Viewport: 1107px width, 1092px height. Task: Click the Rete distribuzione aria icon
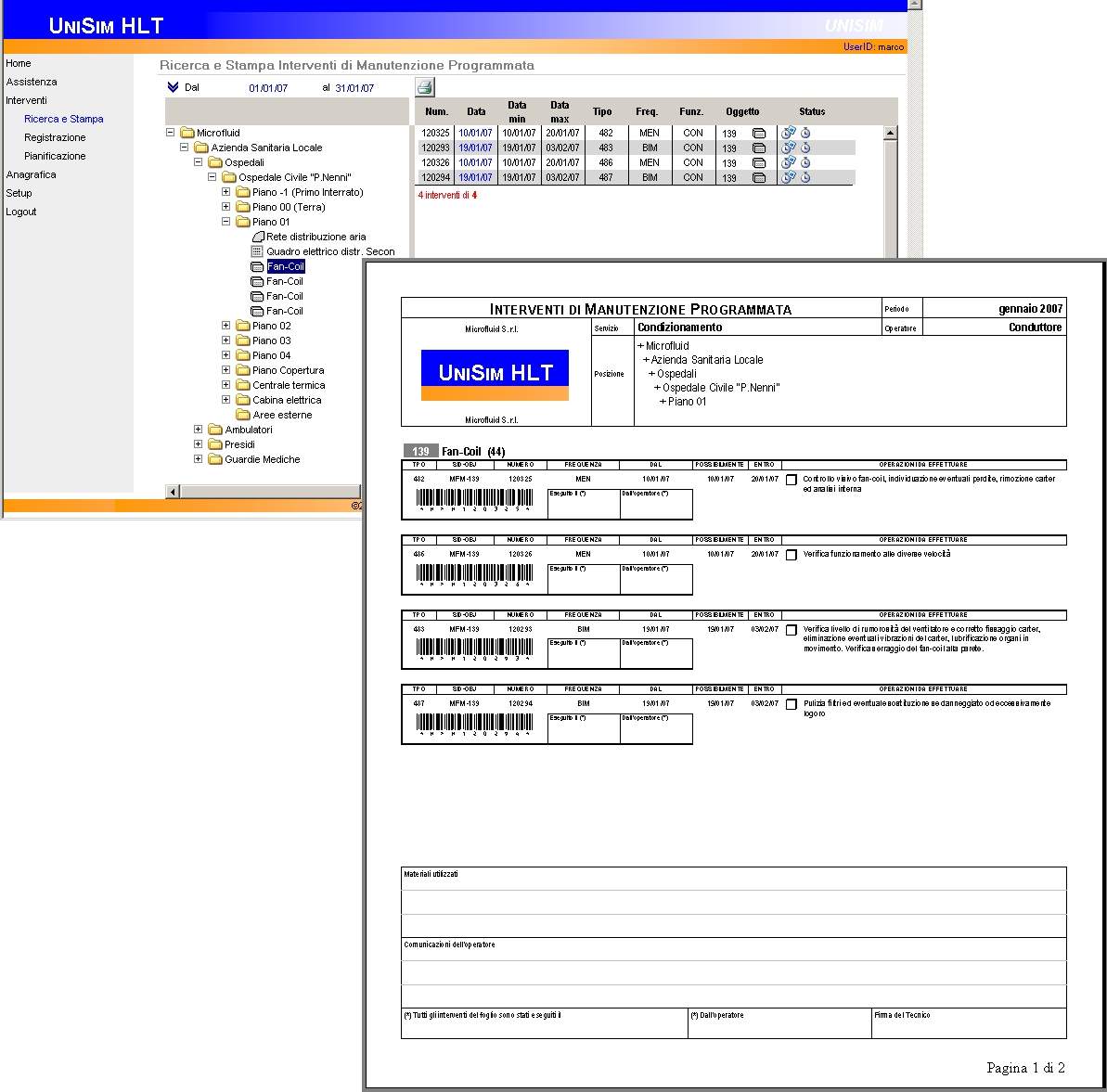coord(258,237)
